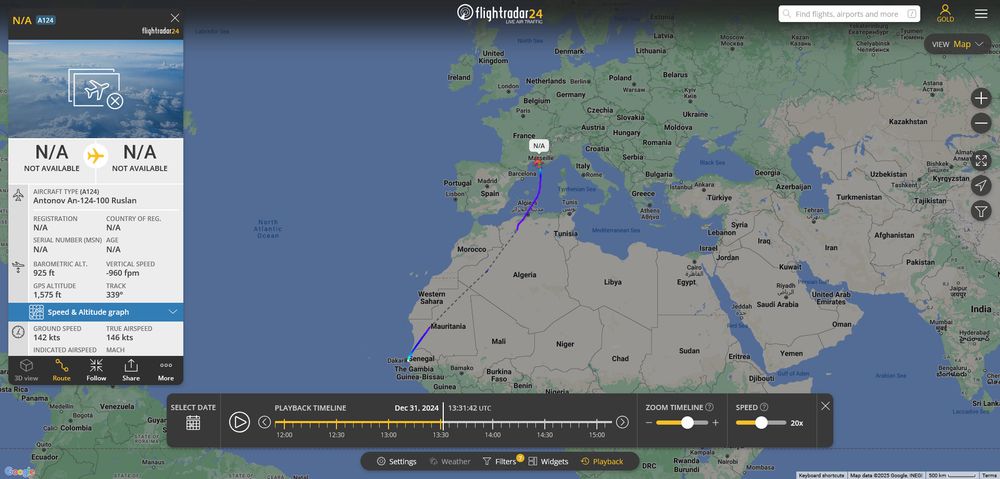Adjust the playback Speed slider
1000x479 pixels.
pyautogui.click(x=761, y=422)
